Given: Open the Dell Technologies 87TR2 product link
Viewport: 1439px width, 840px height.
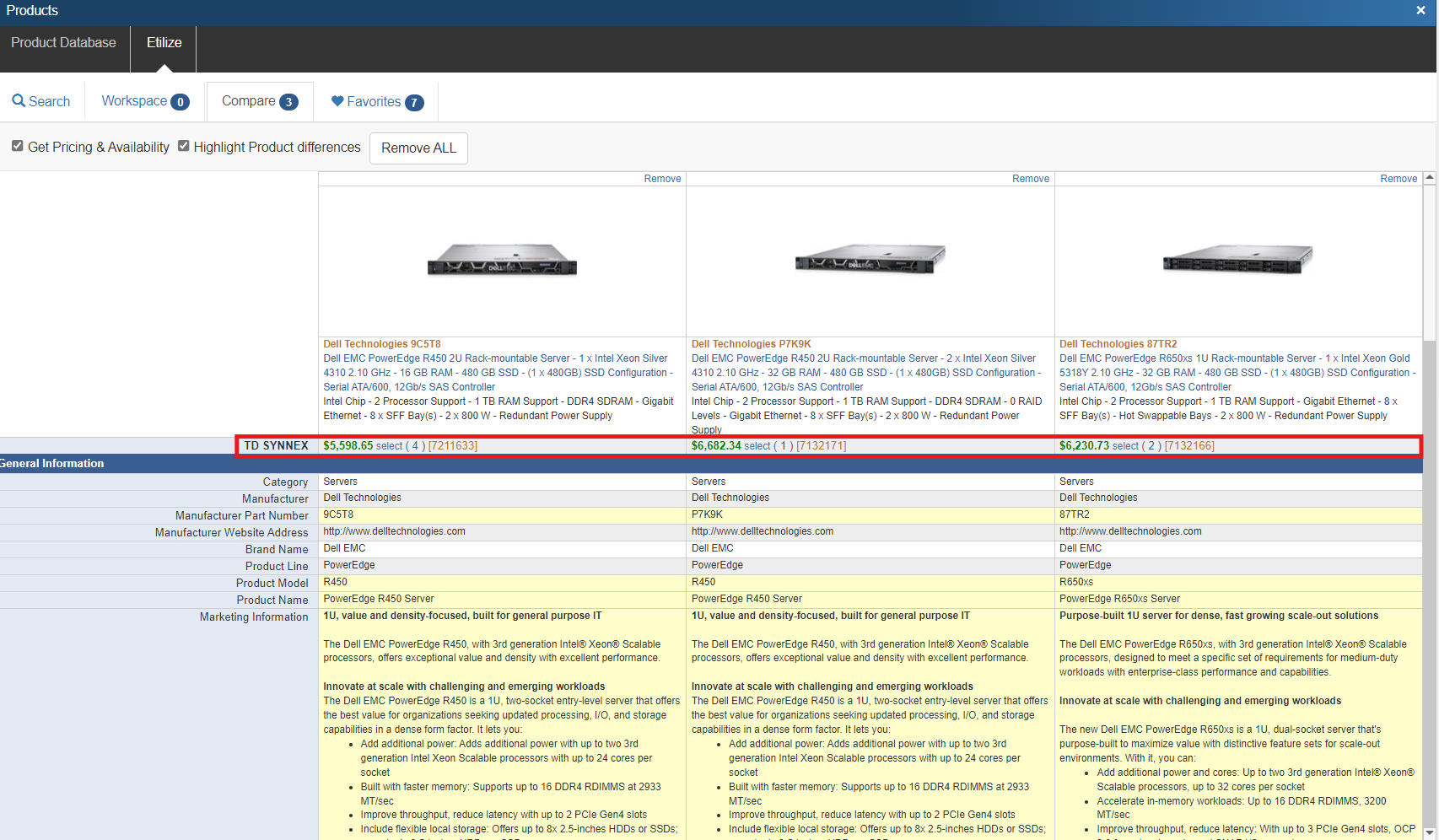Looking at the screenshot, I should pos(1118,344).
